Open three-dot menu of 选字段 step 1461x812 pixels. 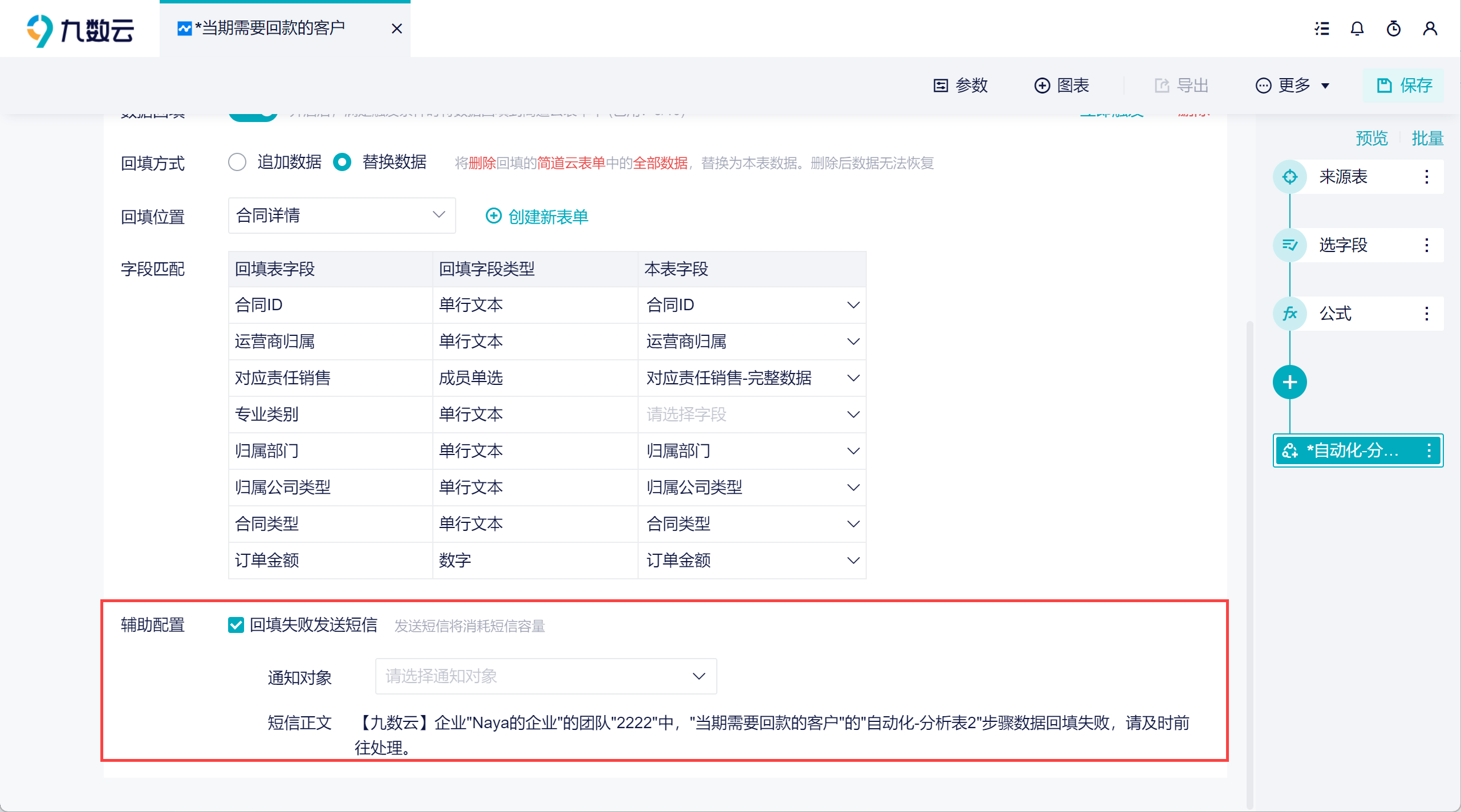pyautogui.click(x=1426, y=245)
